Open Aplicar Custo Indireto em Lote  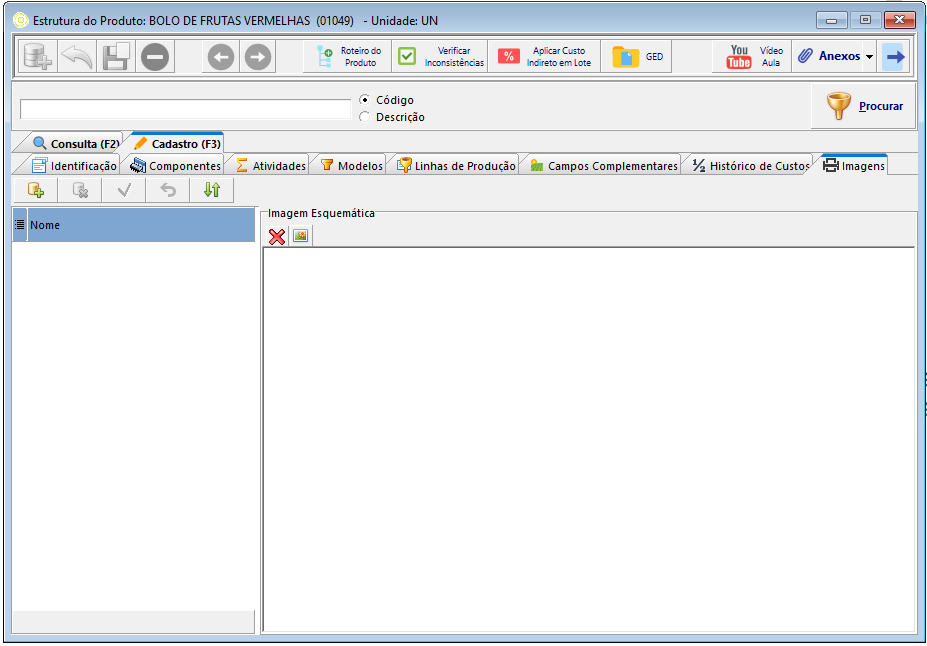(x=544, y=57)
